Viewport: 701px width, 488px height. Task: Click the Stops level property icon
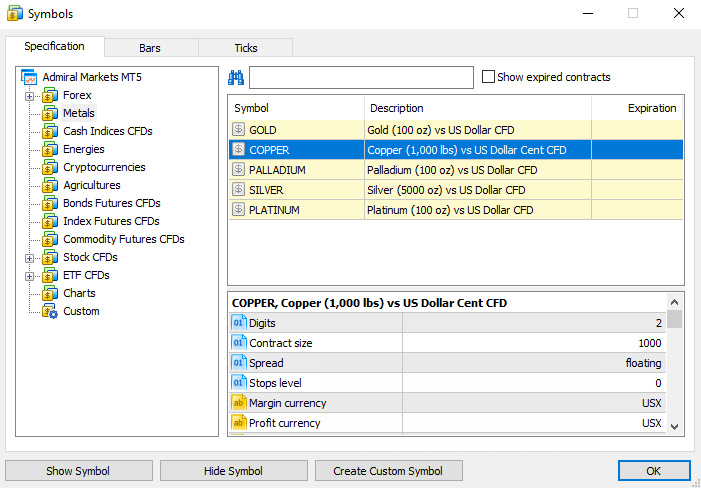(239, 383)
